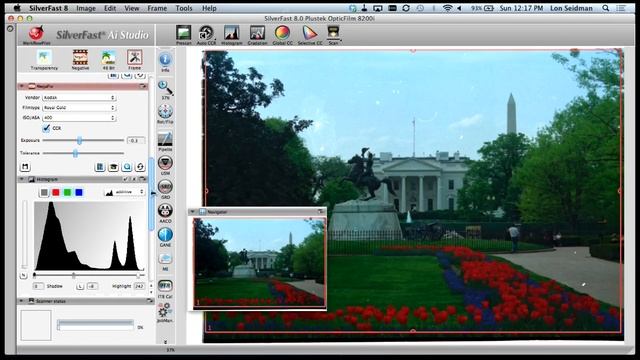640x360 pixels.
Task: Open histogram additive mode dropdown
Action: click(x=125, y=192)
